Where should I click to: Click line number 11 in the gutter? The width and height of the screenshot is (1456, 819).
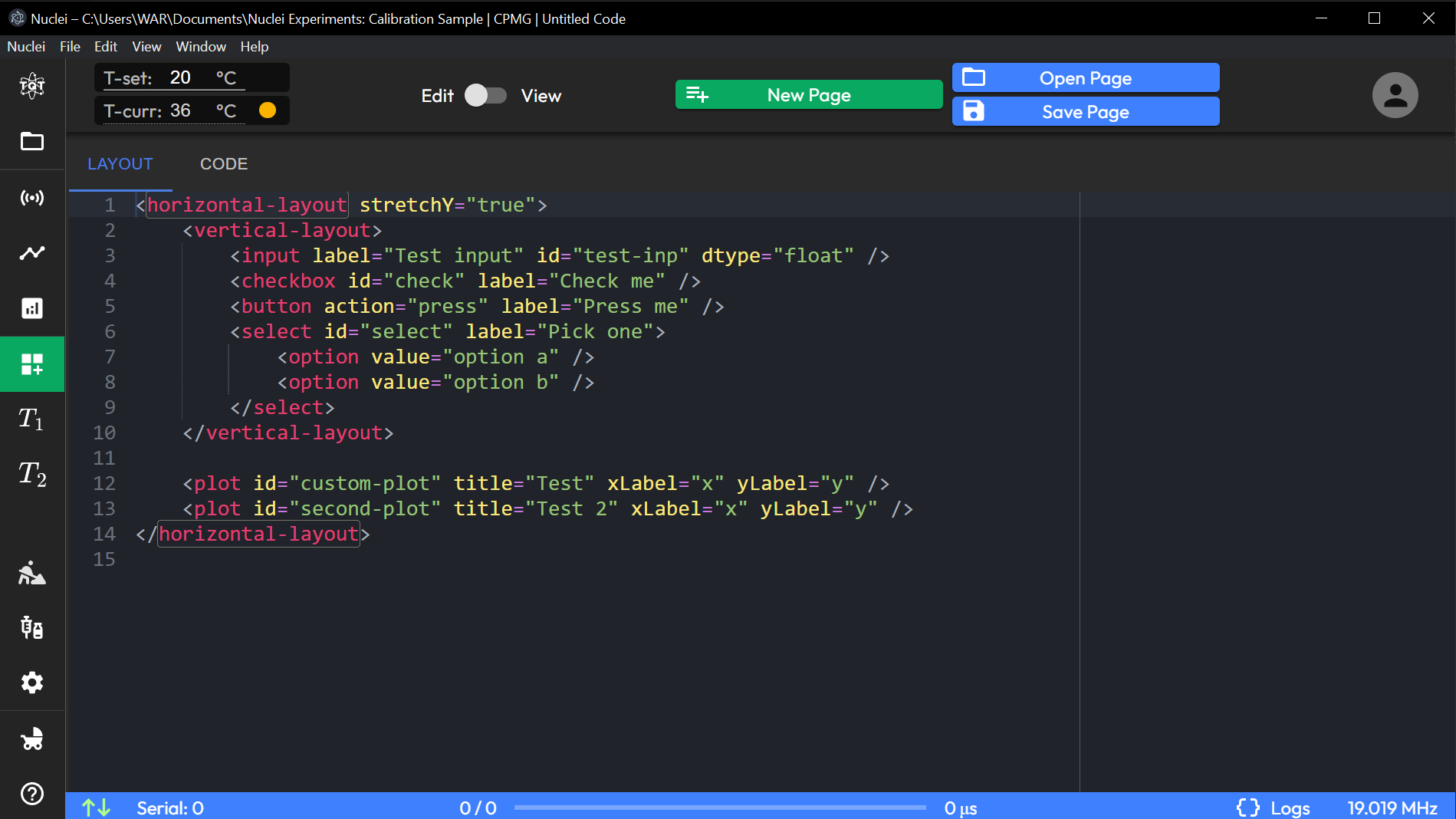[x=104, y=458]
